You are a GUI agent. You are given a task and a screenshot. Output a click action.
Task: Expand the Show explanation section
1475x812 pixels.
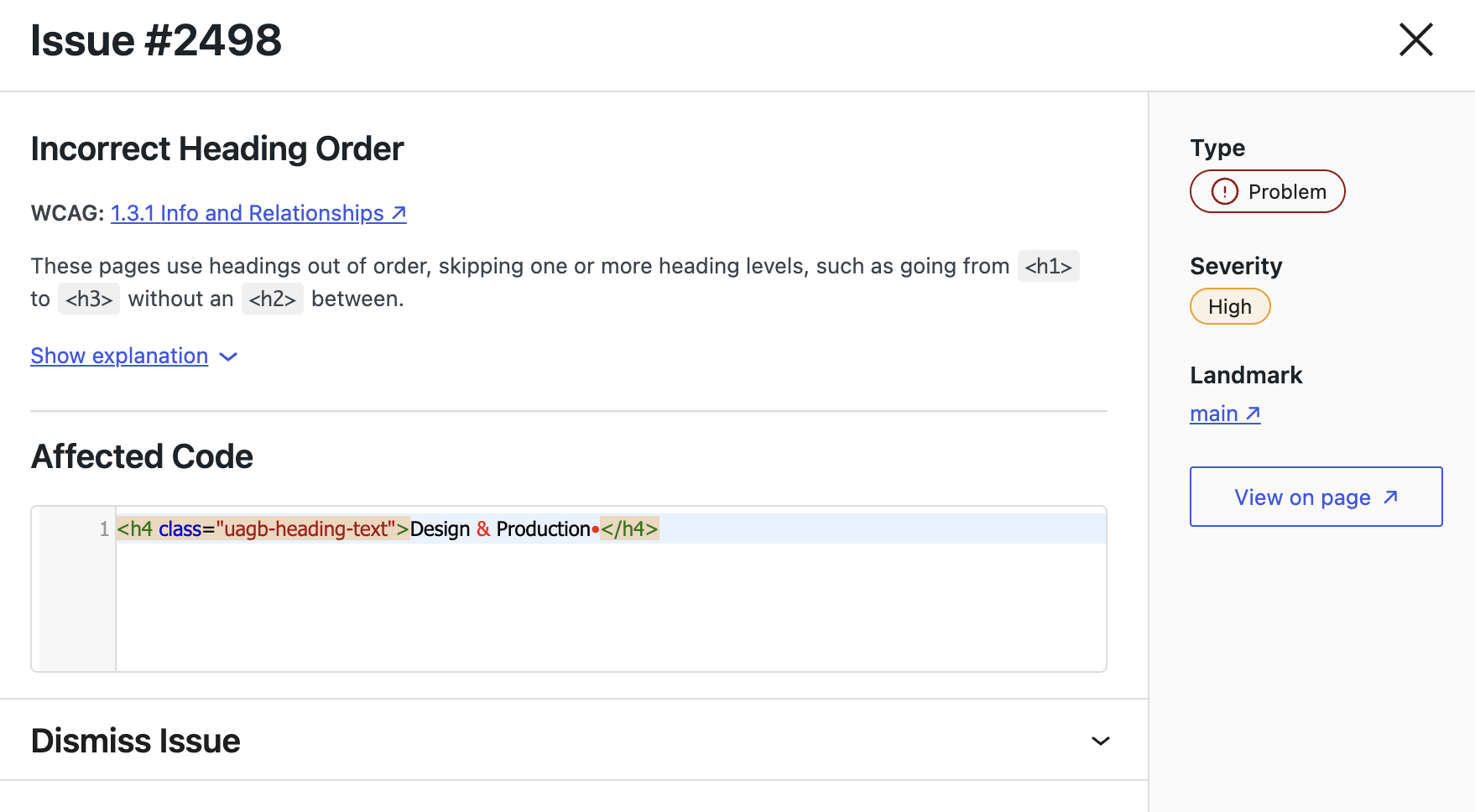tap(118, 356)
